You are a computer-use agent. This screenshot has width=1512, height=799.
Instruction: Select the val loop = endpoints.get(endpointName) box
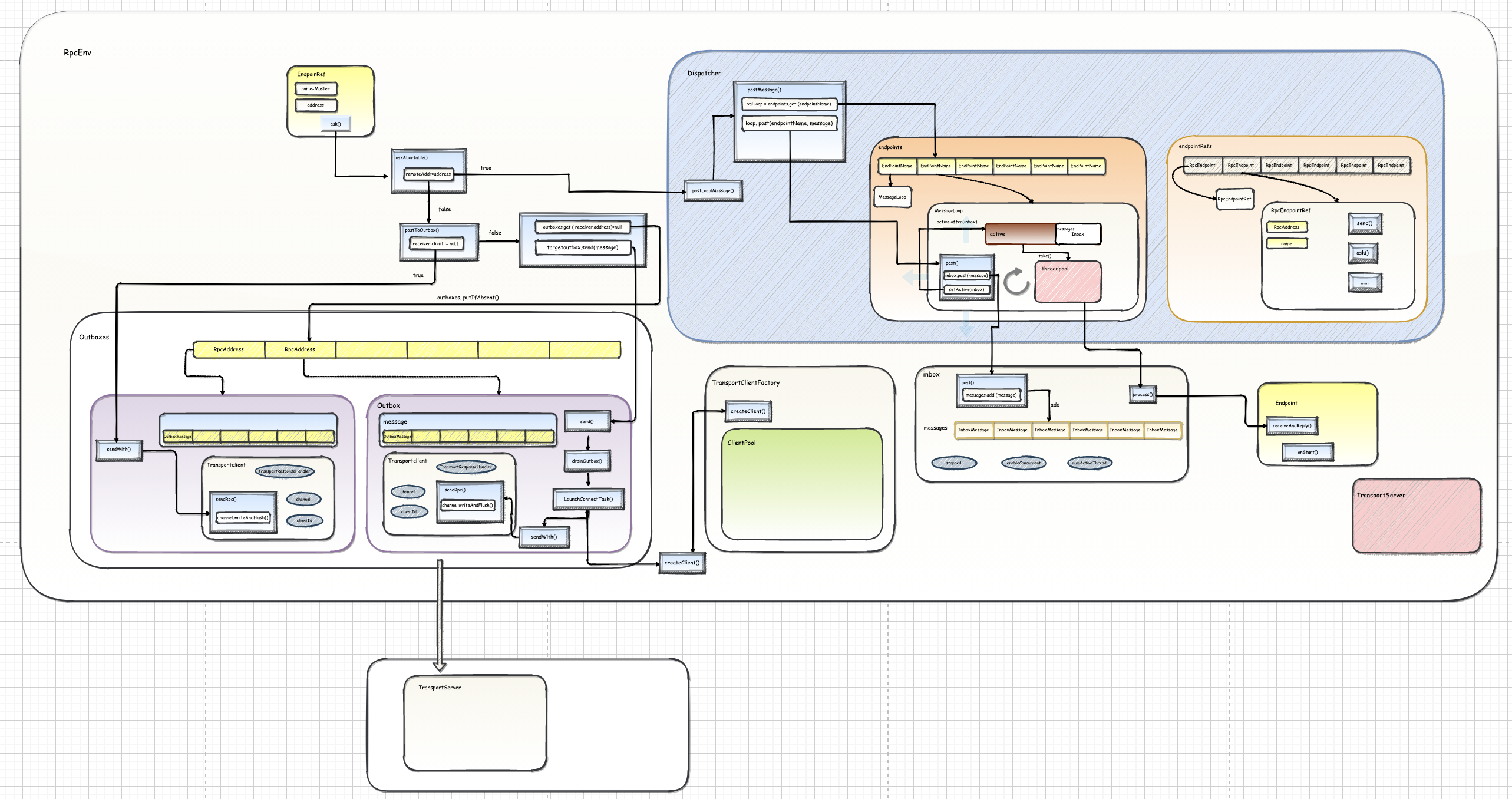pyautogui.click(x=789, y=104)
